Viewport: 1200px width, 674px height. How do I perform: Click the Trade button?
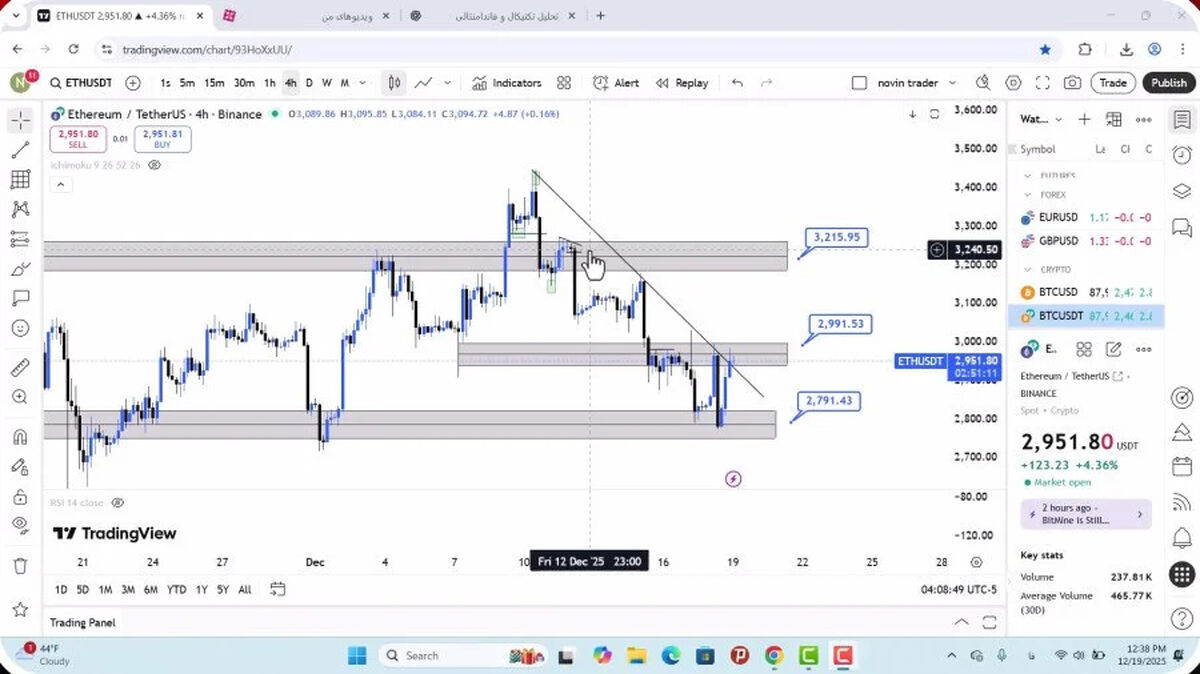[1113, 83]
